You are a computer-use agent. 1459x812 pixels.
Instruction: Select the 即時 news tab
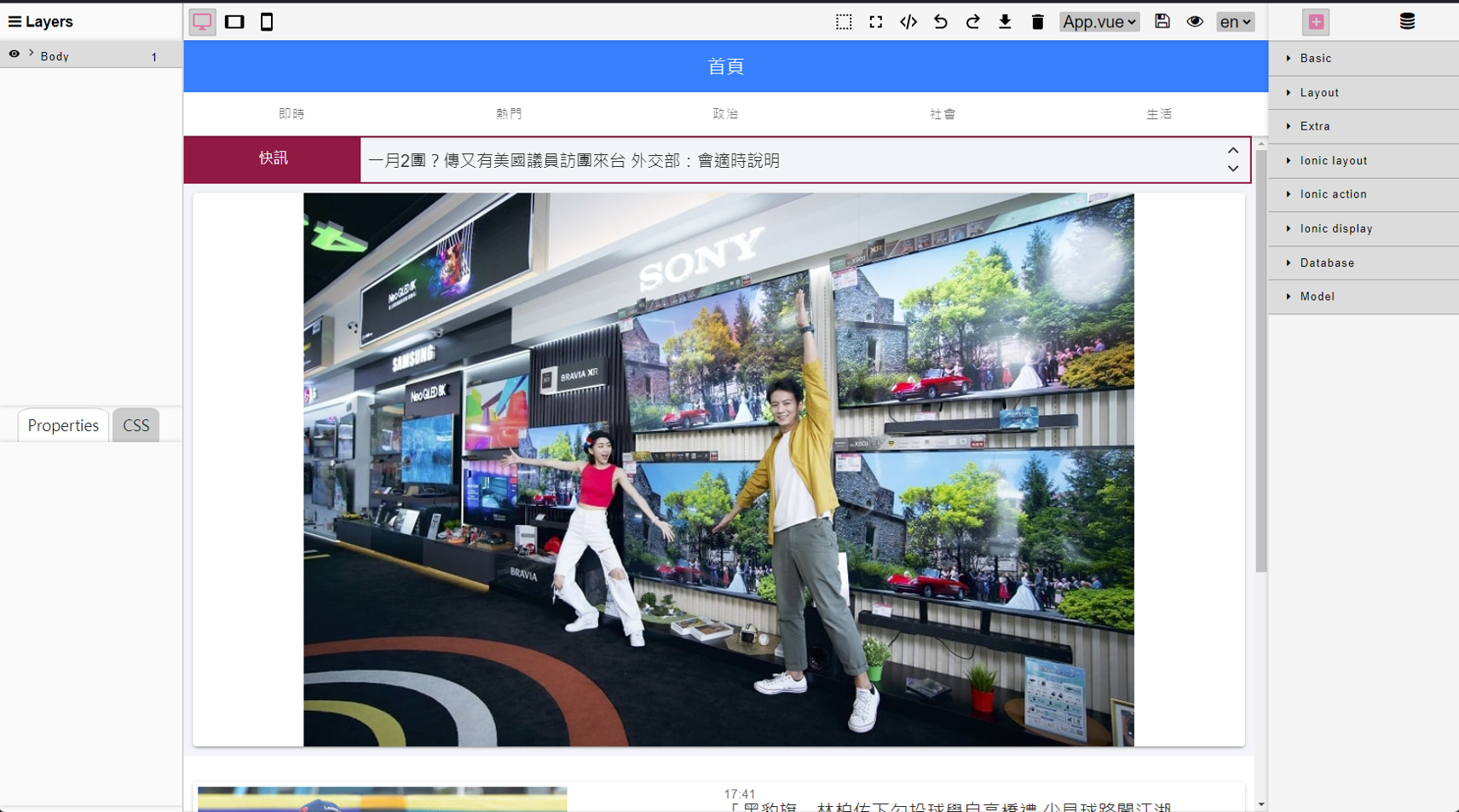tap(291, 113)
